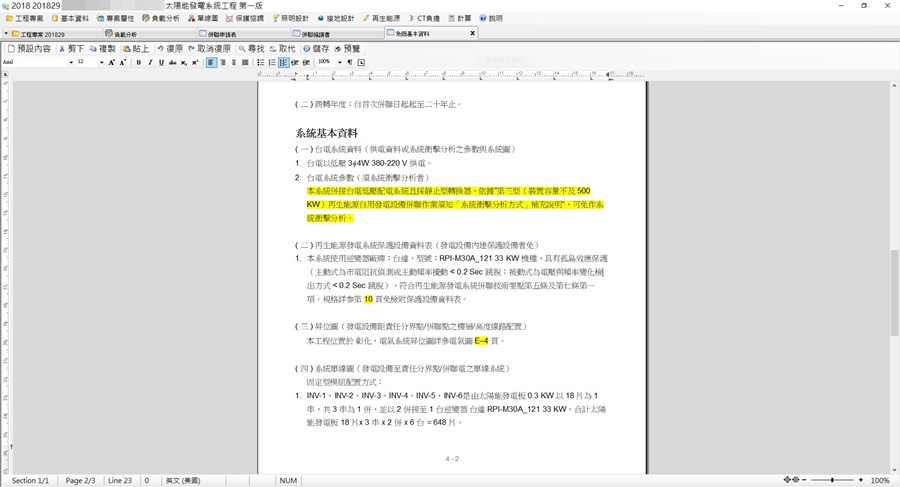Click 複製 (copy) toolbar button
Viewport: 900px width, 487px height.
pyautogui.click(x=103, y=49)
